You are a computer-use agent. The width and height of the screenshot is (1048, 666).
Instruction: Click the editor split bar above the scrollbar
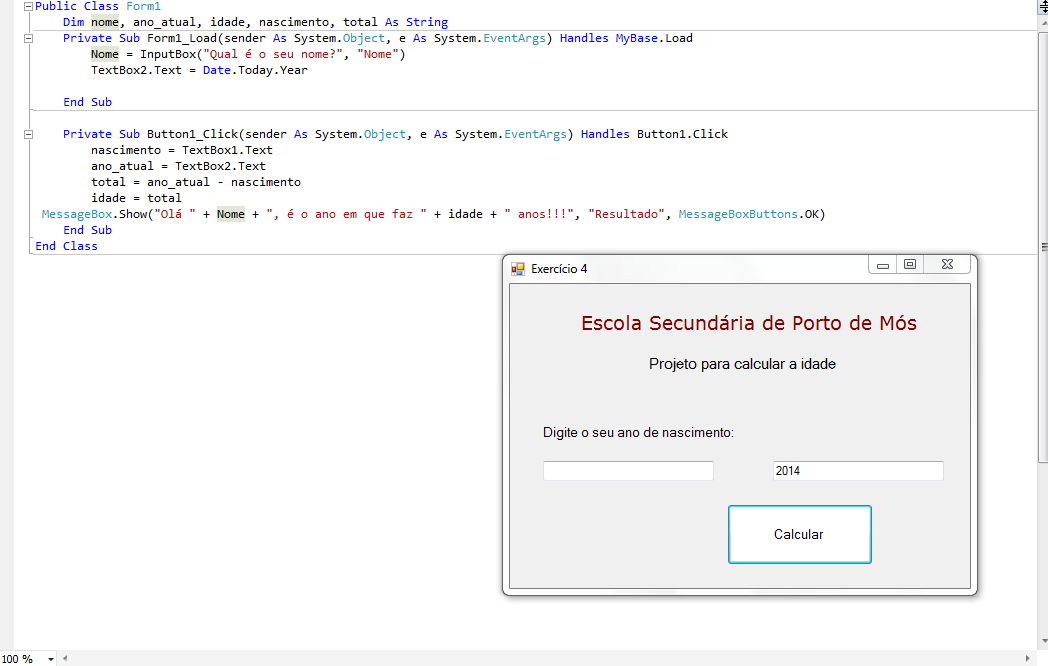click(1043, 7)
